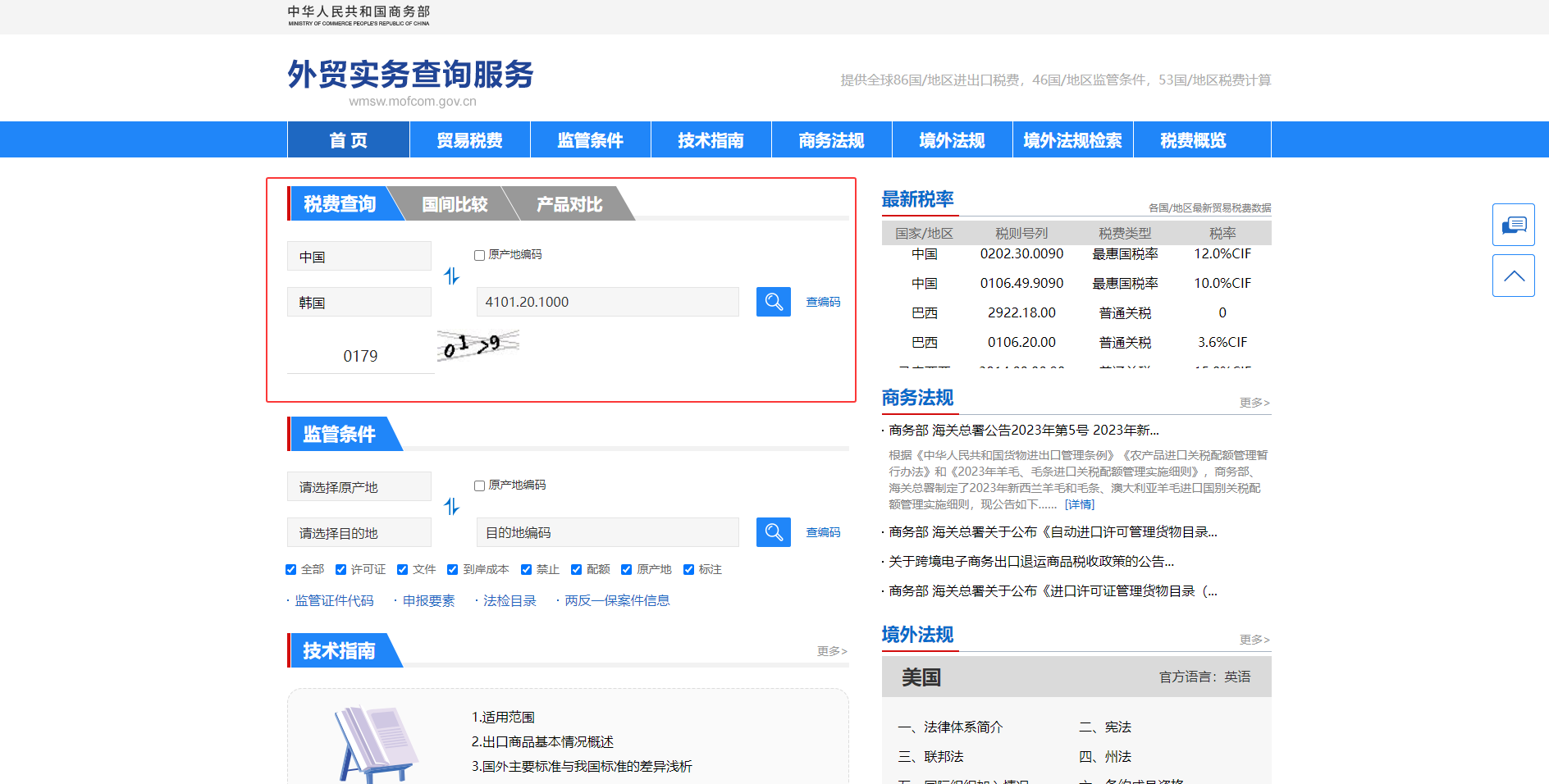Refresh the captcha verification image
Viewport: 1549px width, 784px height.
click(478, 345)
